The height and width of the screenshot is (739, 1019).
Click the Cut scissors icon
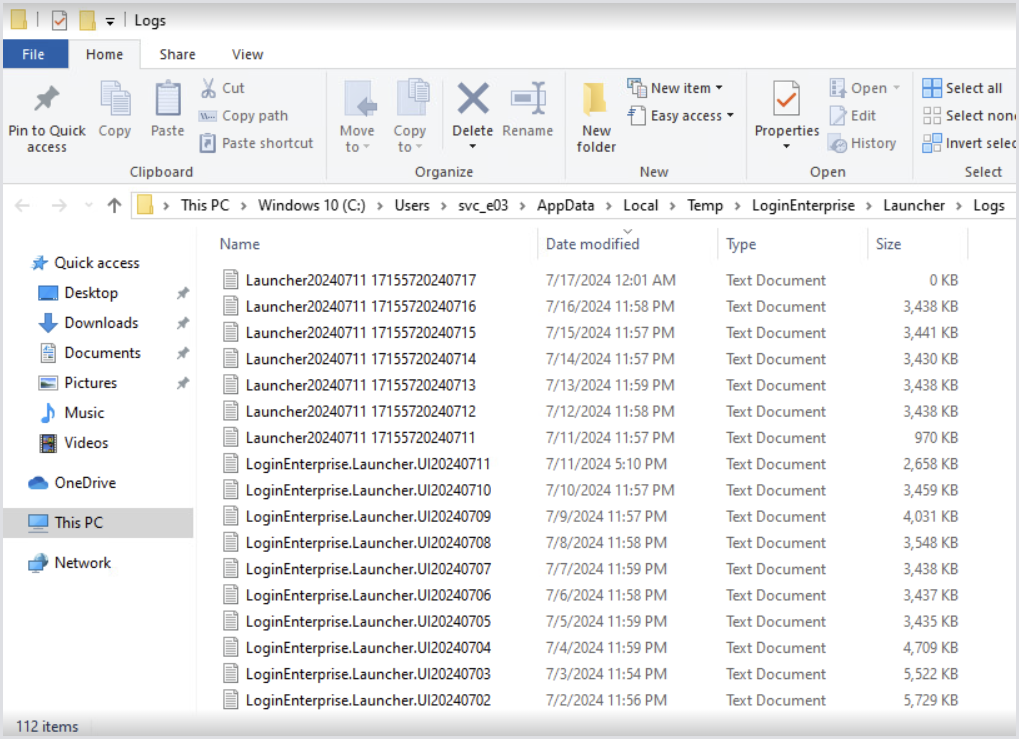coord(209,88)
